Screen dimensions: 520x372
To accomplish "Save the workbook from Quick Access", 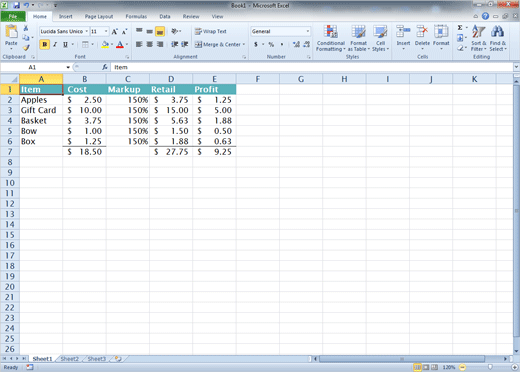I will pos(16,5).
